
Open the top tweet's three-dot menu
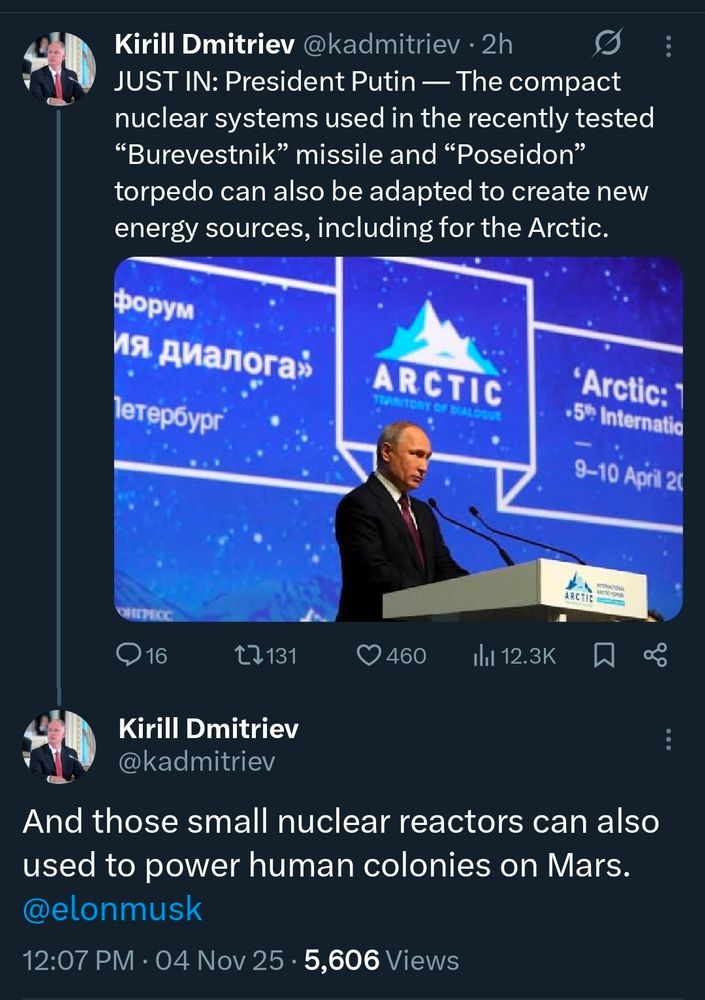[x=669, y=45]
